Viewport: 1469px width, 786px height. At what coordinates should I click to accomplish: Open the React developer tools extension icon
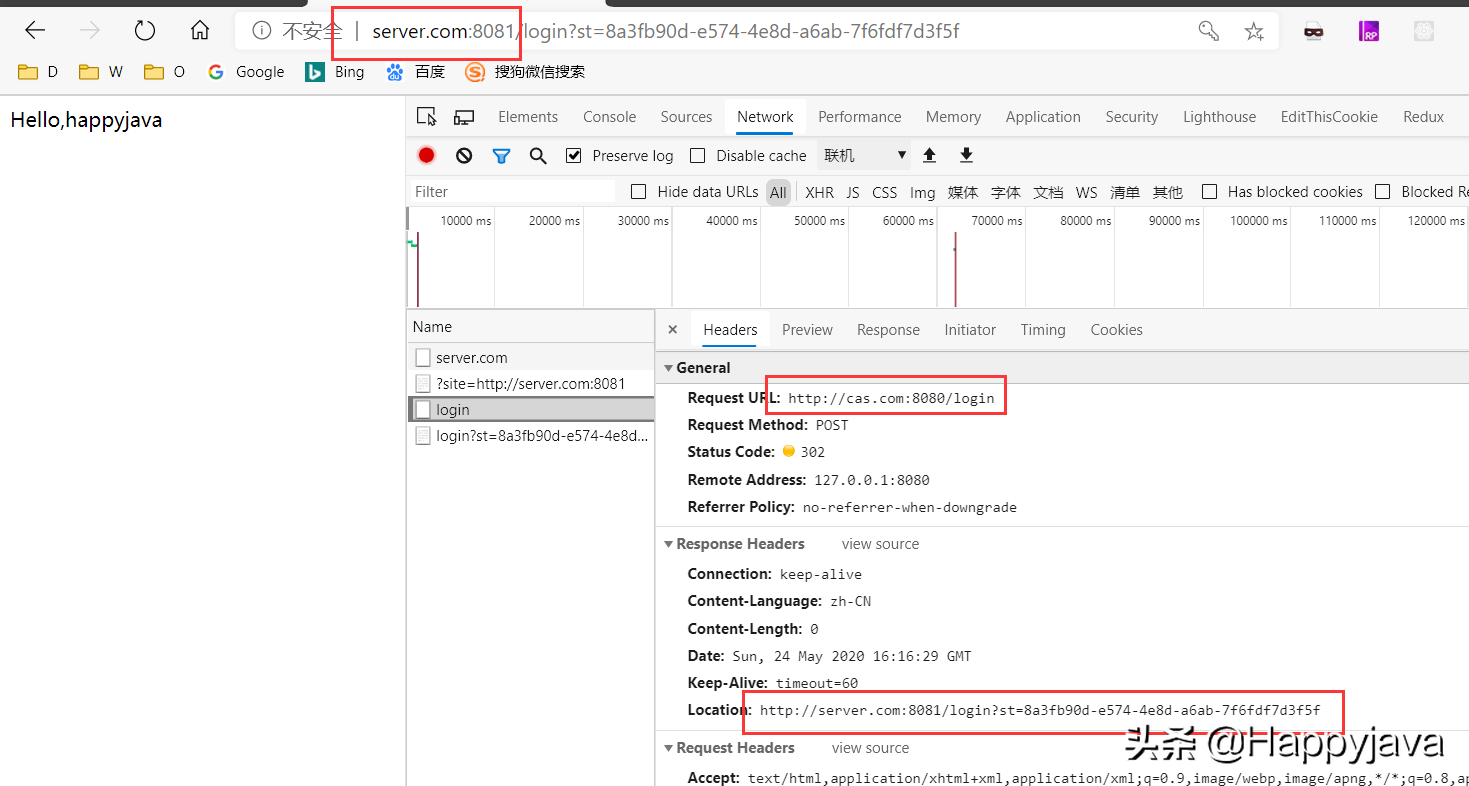(x=1424, y=32)
